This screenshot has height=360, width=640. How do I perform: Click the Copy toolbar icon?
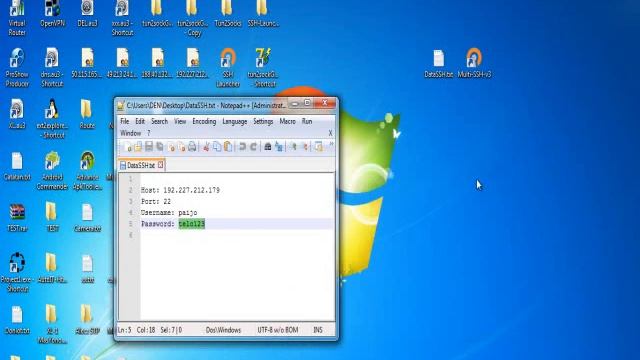point(217,147)
